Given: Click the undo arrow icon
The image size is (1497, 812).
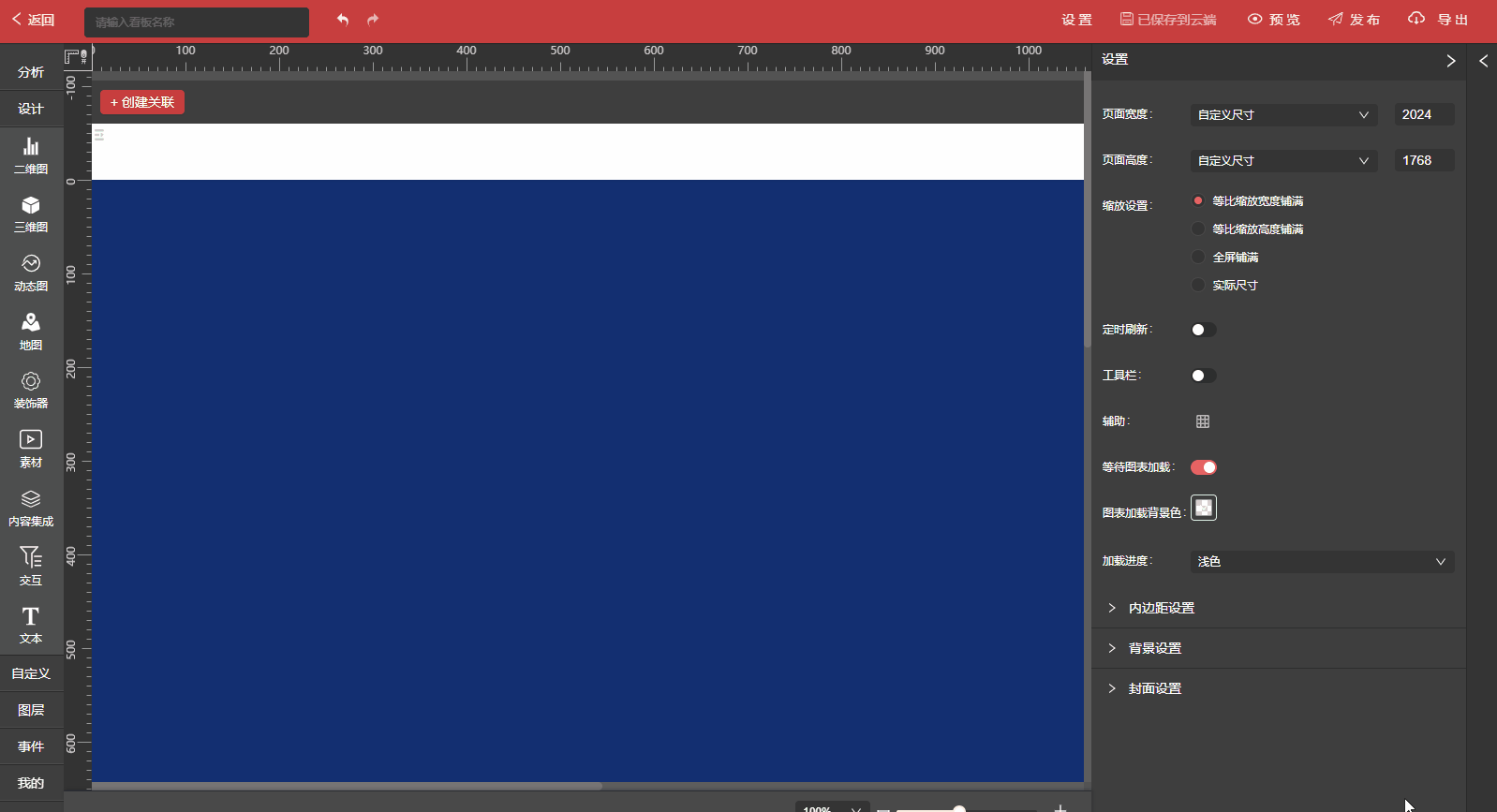Looking at the screenshot, I should pos(343,20).
